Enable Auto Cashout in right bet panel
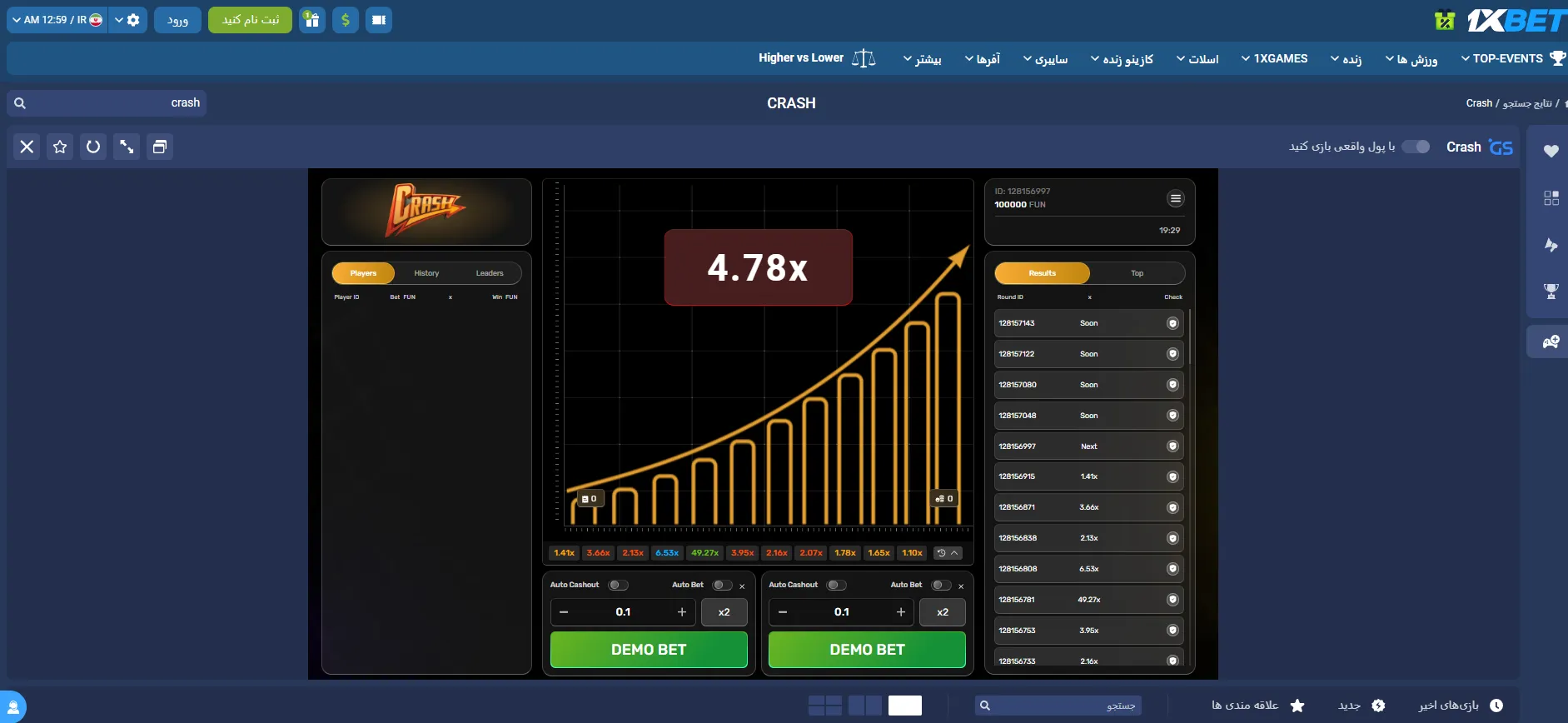This screenshot has height=723, width=1568. click(x=836, y=585)
